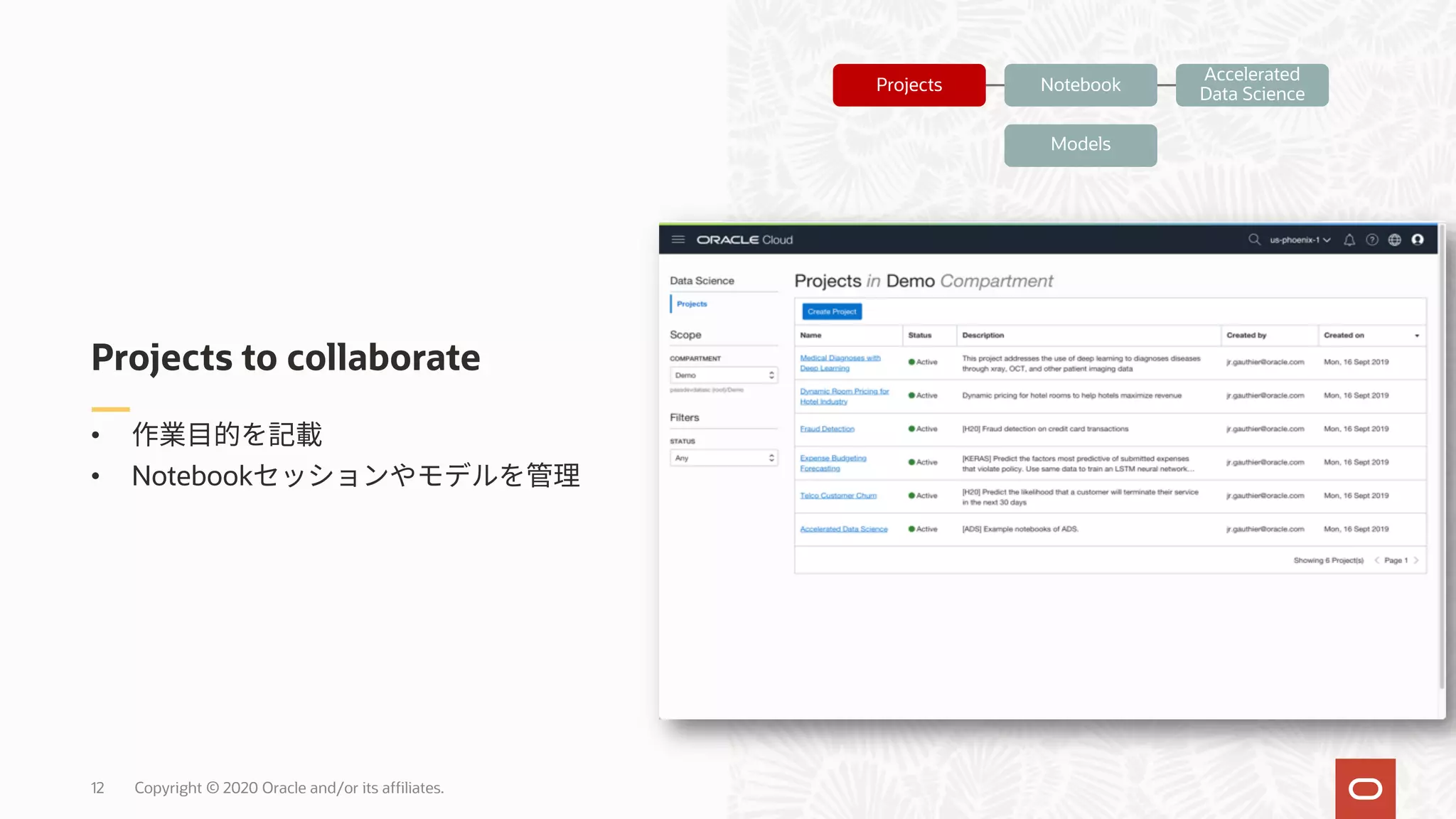Click the ORACLE Cloud logo
Screen dimensions: 1456x819
click(744, 240)
